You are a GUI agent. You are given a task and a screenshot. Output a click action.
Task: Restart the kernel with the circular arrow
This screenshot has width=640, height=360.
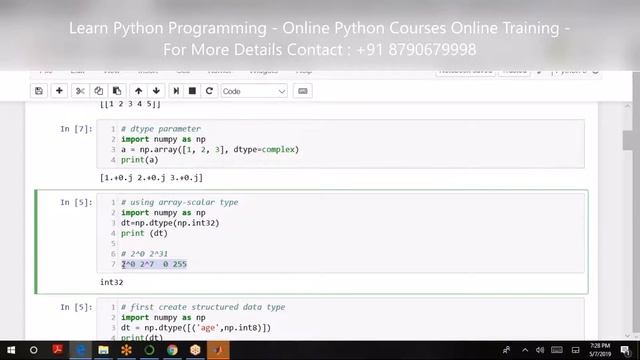pyautogui.click(x=209, y=91)
